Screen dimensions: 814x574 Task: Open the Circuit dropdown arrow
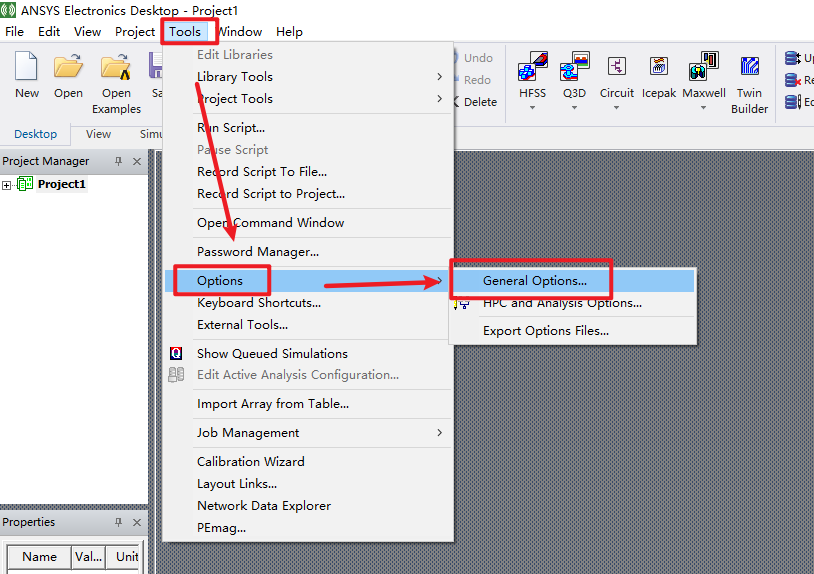click(x=617, y=108)
